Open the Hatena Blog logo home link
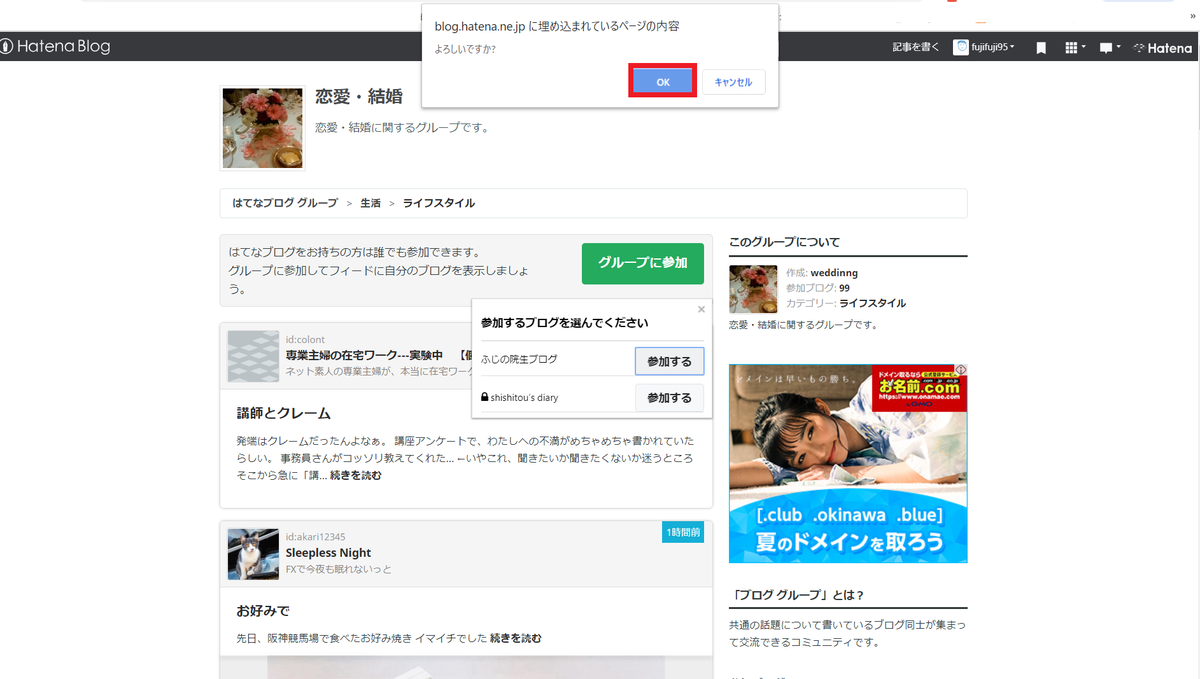Image resolution: width=1200 pixels, height=679 pixels. [55, 47]
